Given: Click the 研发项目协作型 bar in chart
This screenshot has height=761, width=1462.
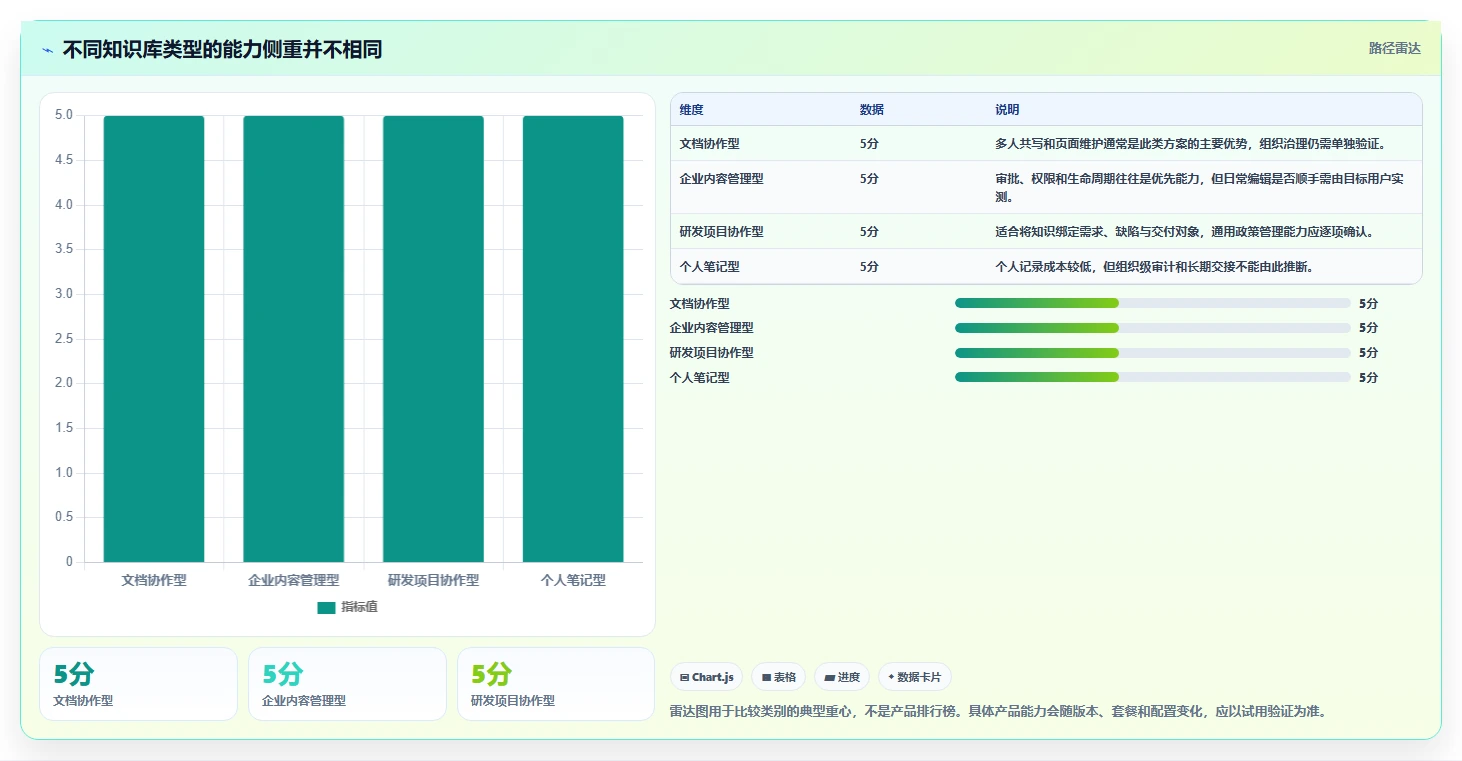Looking at the screenshot, I should (x=433, y=339).
